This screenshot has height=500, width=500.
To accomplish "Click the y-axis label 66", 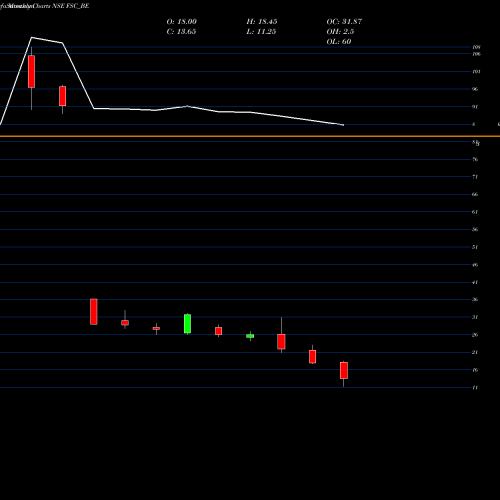I will 475,194.
